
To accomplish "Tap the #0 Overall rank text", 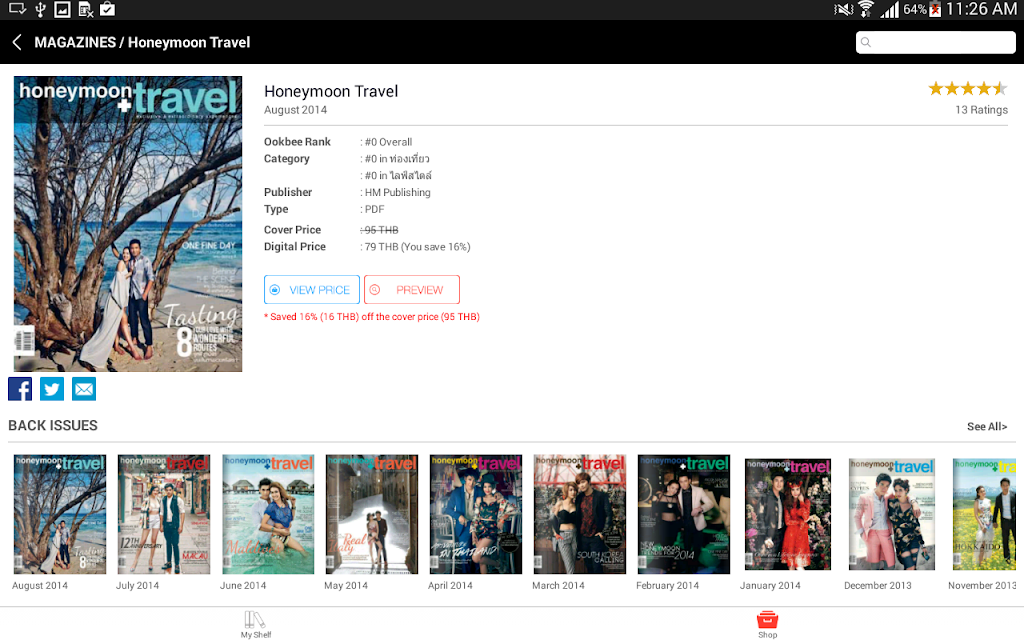I will tap(388, 142).
